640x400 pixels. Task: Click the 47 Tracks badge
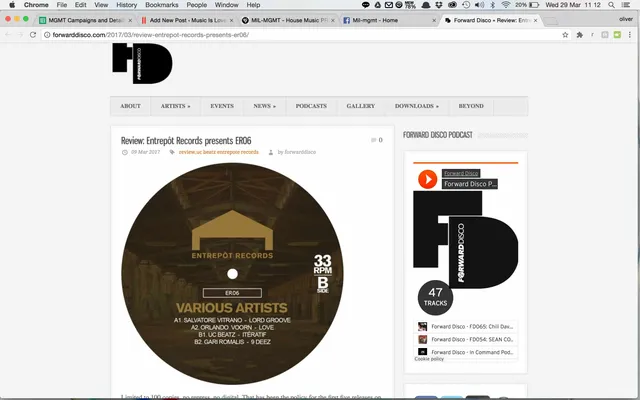435,298
